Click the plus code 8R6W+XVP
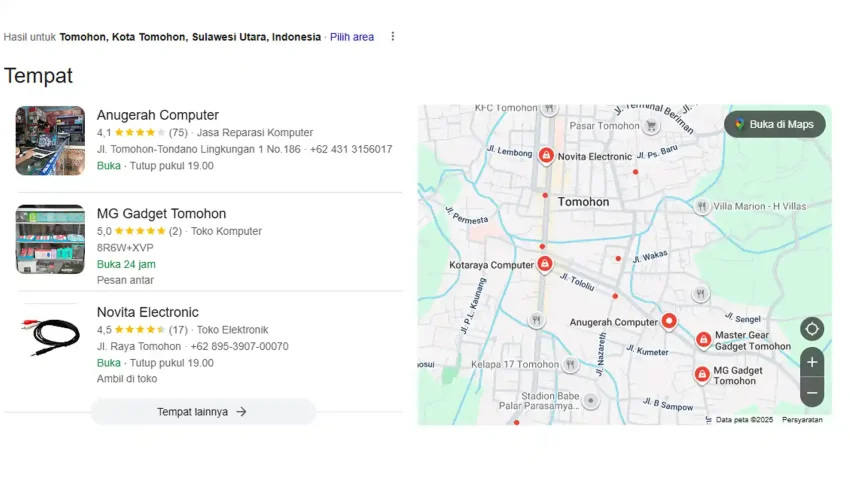 pos(125,248)
